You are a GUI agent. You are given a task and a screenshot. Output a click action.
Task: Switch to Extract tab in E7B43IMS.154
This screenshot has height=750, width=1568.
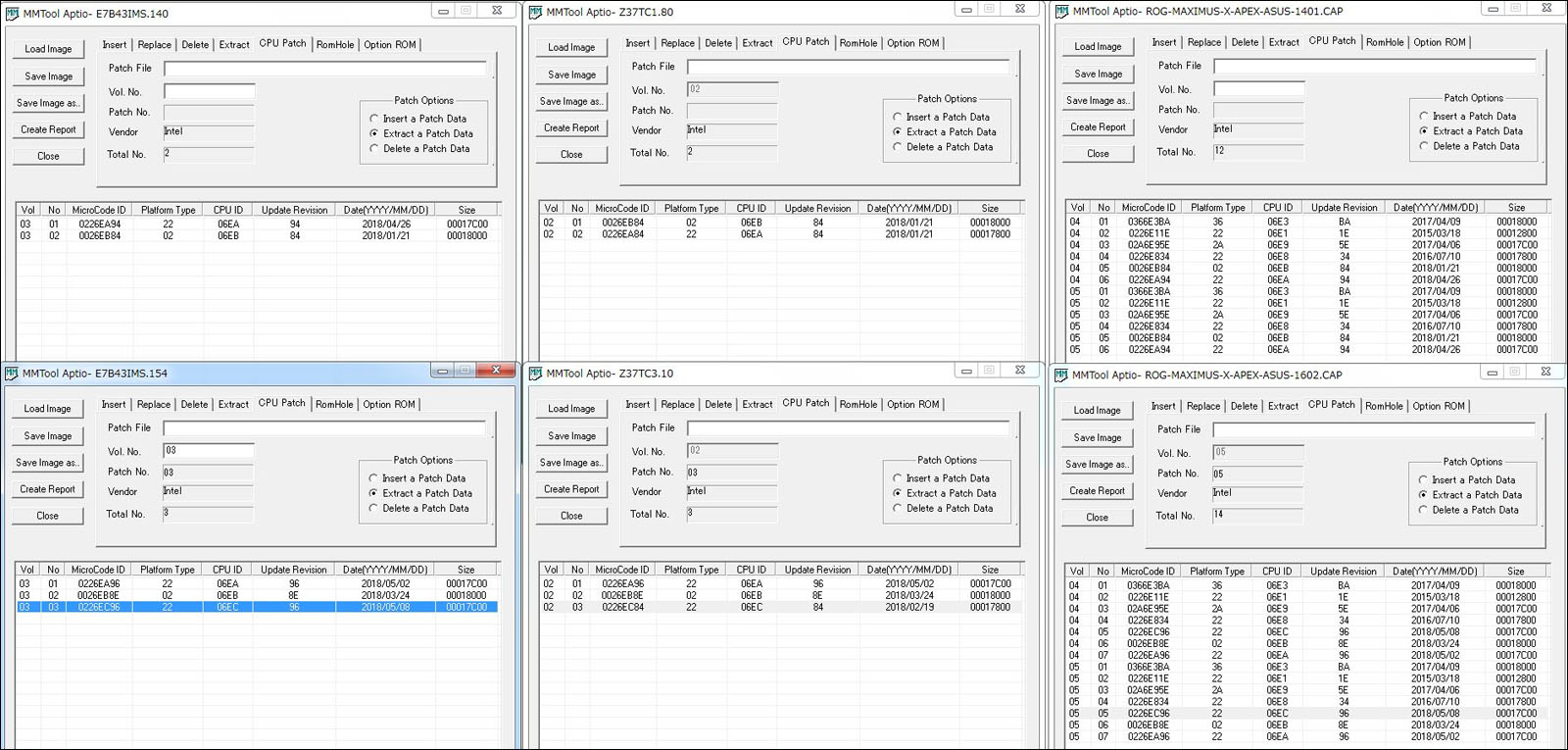(233, 405)
